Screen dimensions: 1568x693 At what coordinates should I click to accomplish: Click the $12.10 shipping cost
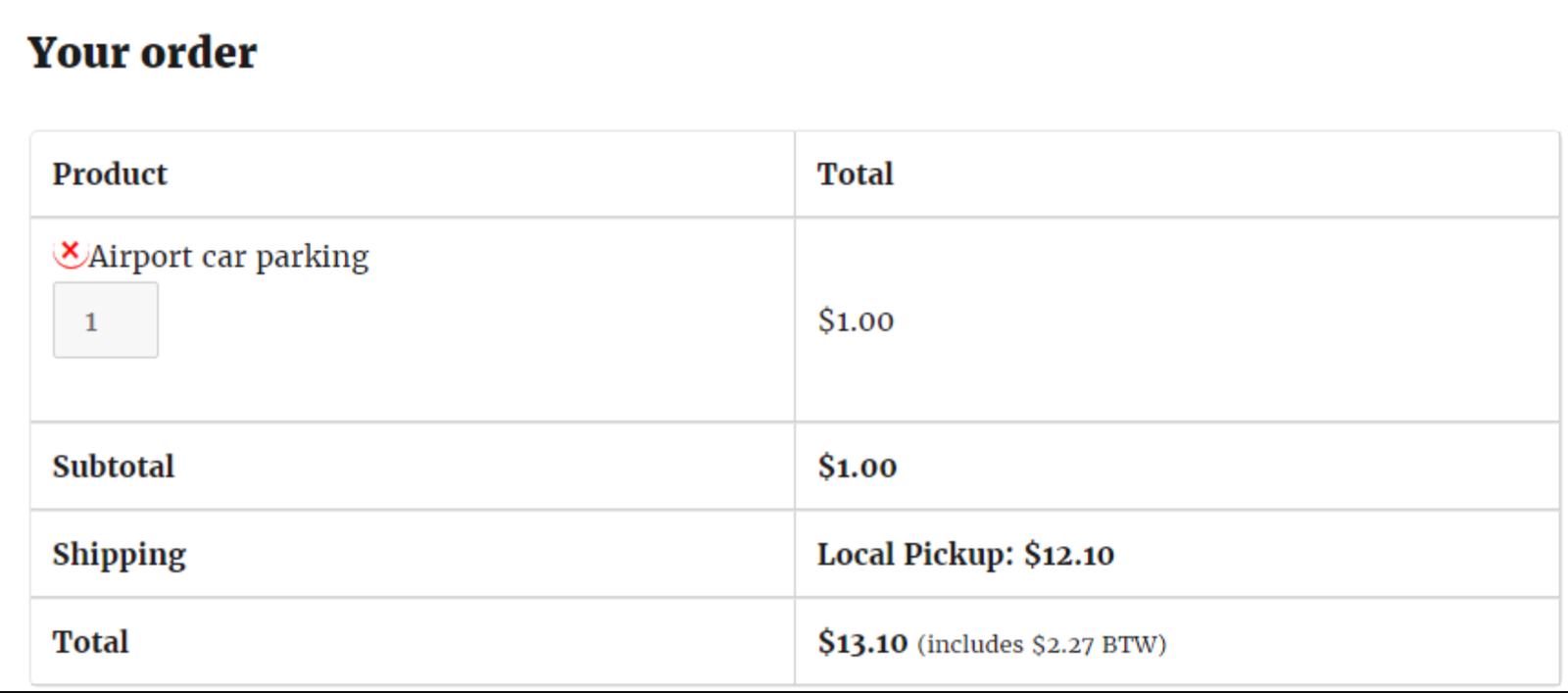(x=1069, y=555)
